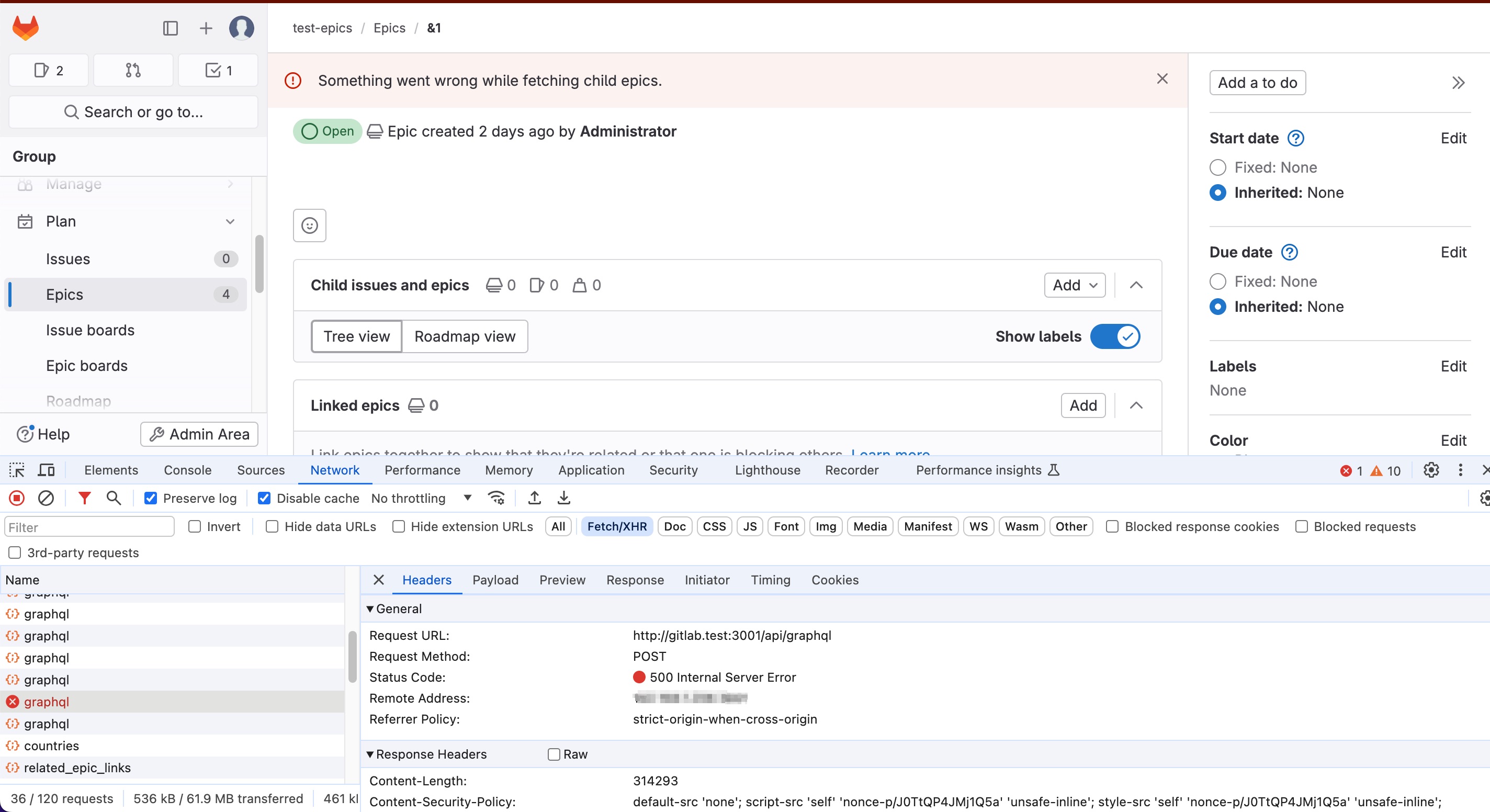The image size is (1490, 812).
Task: Switch to Roadmap view
Action: coord(465,336)
